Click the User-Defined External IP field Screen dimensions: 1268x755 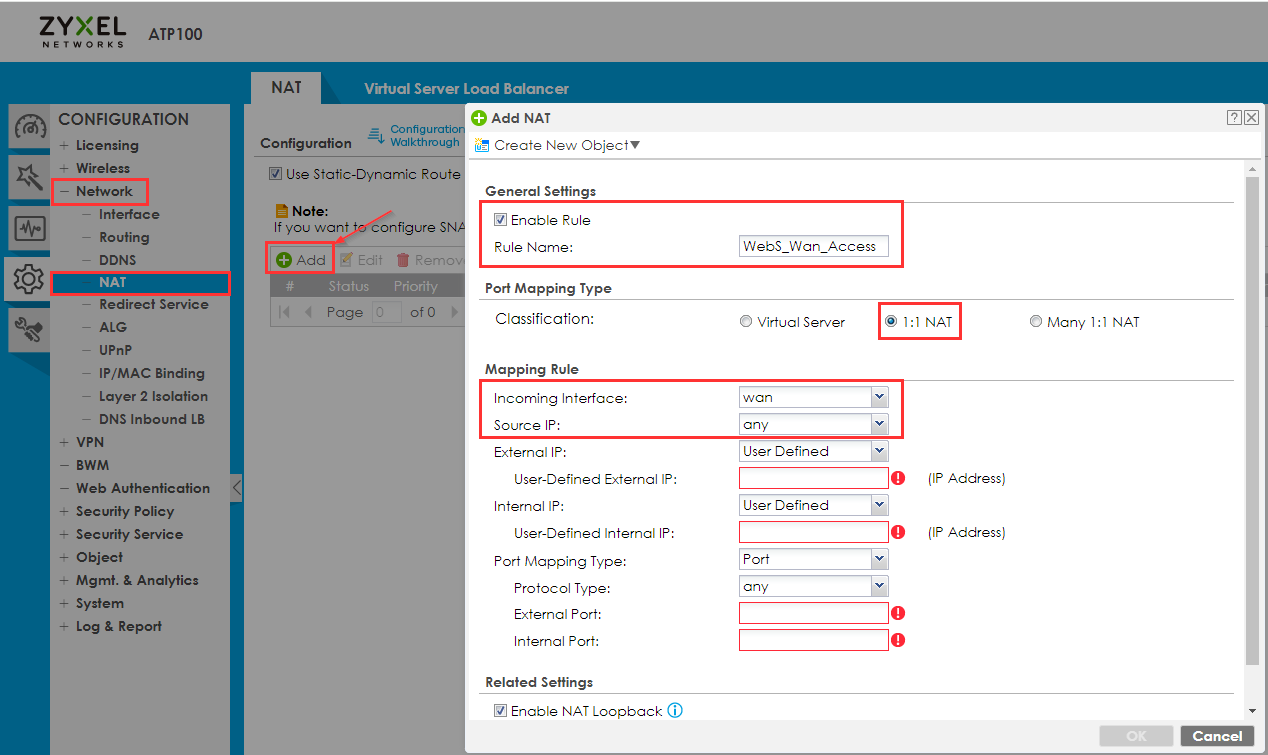tap(813, 479)
